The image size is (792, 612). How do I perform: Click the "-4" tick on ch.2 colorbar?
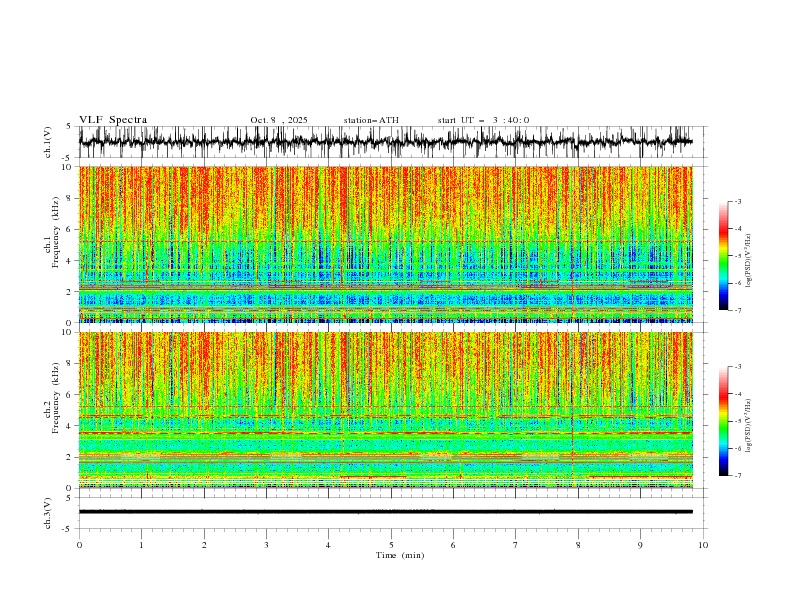pos(737,394)
